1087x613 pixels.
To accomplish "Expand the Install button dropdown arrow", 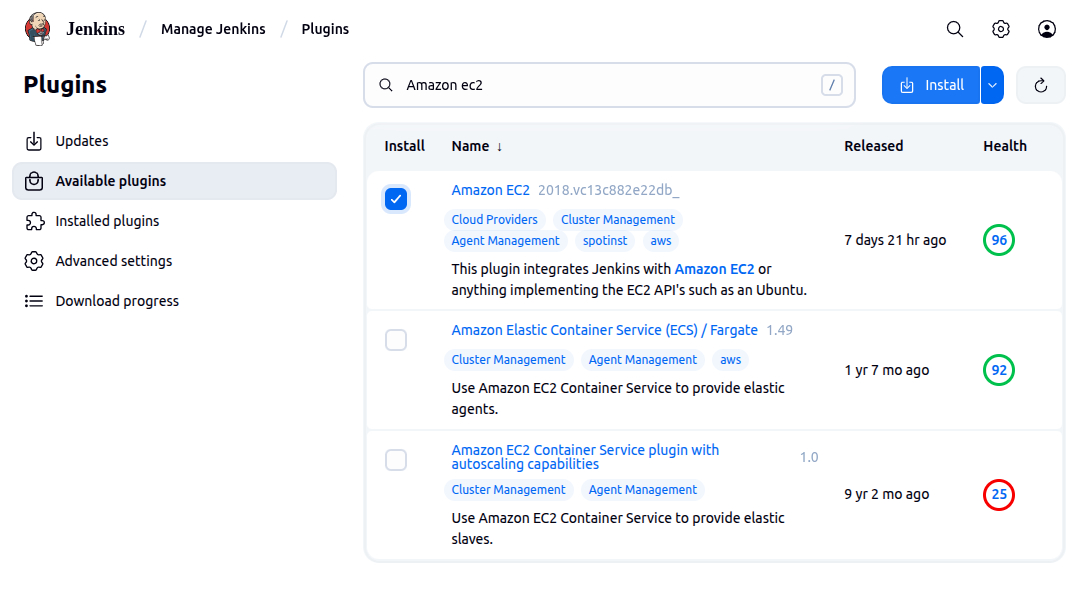I will pyautogui.click(x=992, y=85).
